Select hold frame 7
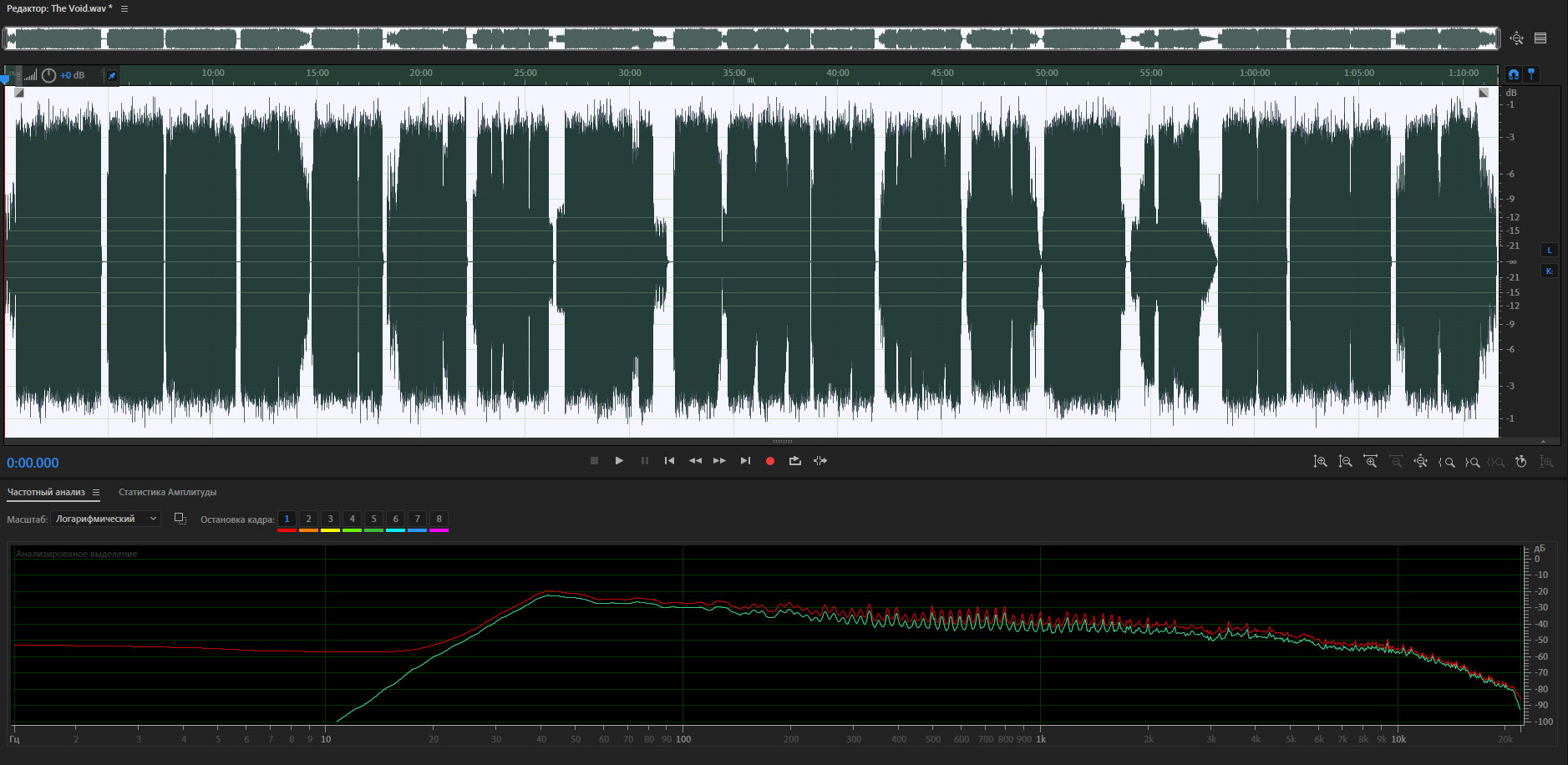Image resolution: width=1568 pixels, height=765 pixels. 417,519
